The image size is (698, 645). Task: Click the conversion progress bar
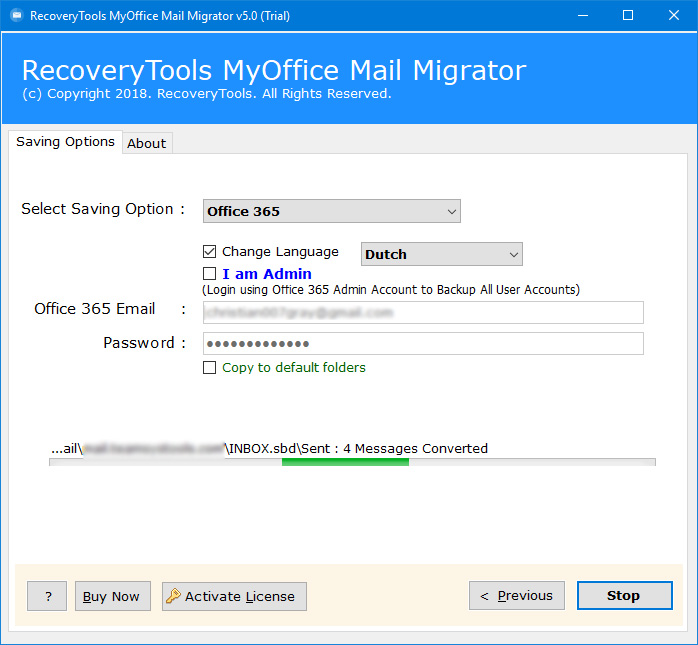pos(352,462)
